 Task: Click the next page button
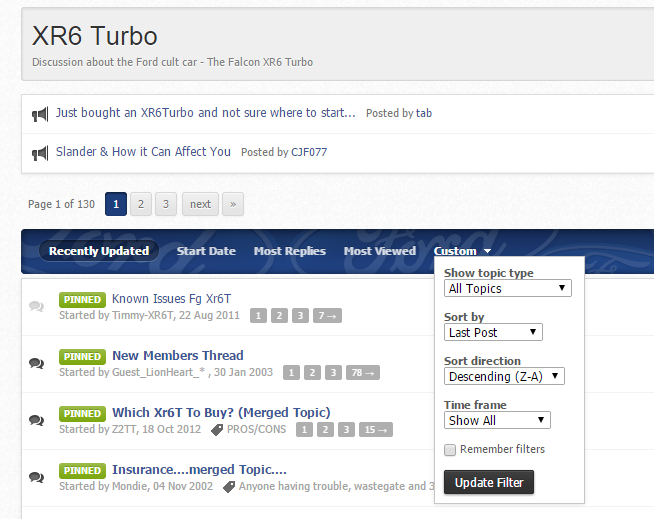click(200, 204)
